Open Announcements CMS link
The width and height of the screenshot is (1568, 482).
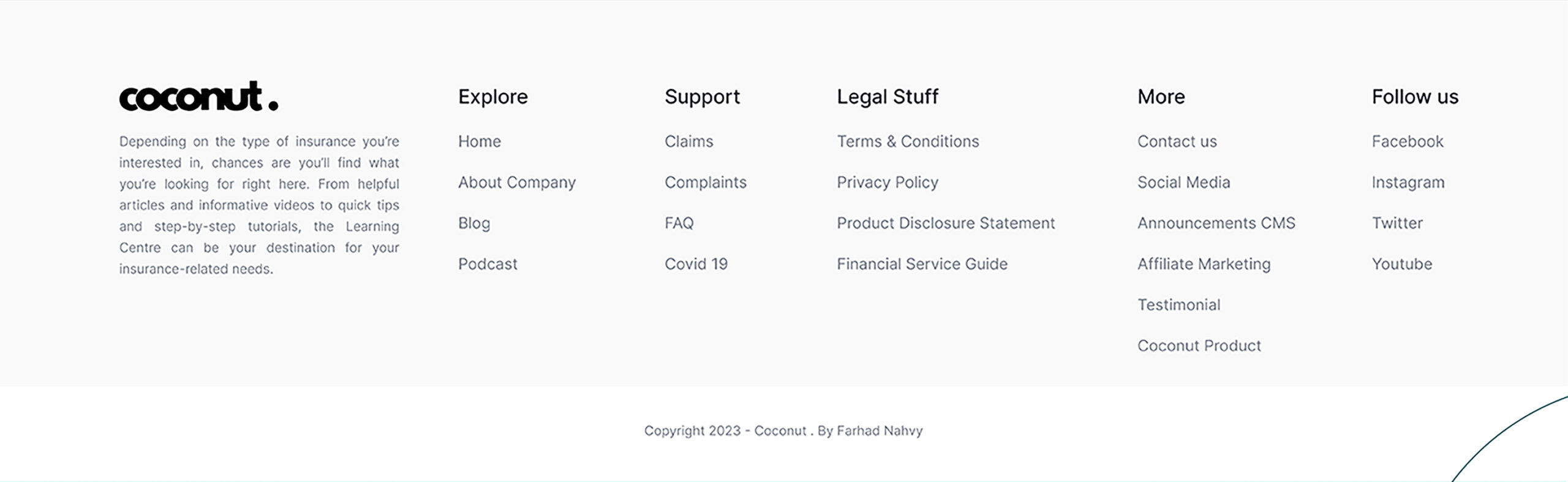[1216, 223]
